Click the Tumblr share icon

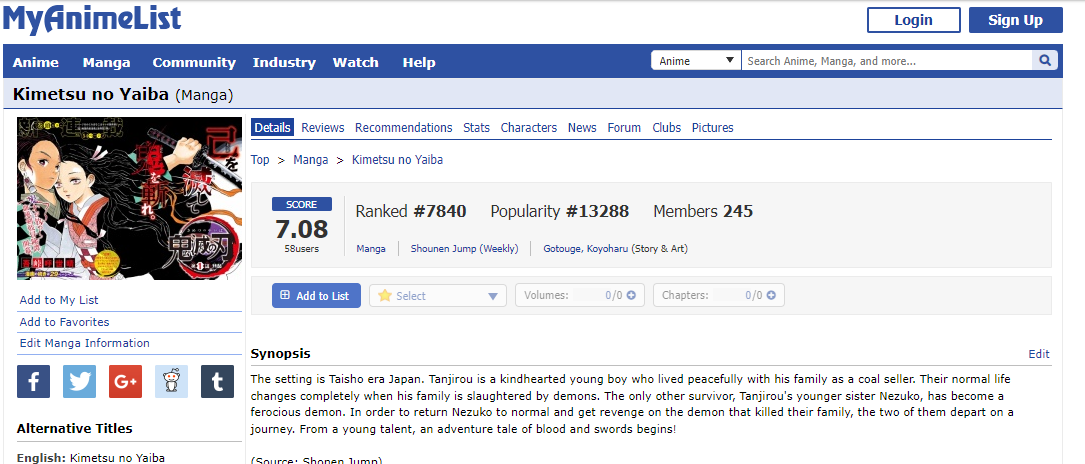(217, 381)
